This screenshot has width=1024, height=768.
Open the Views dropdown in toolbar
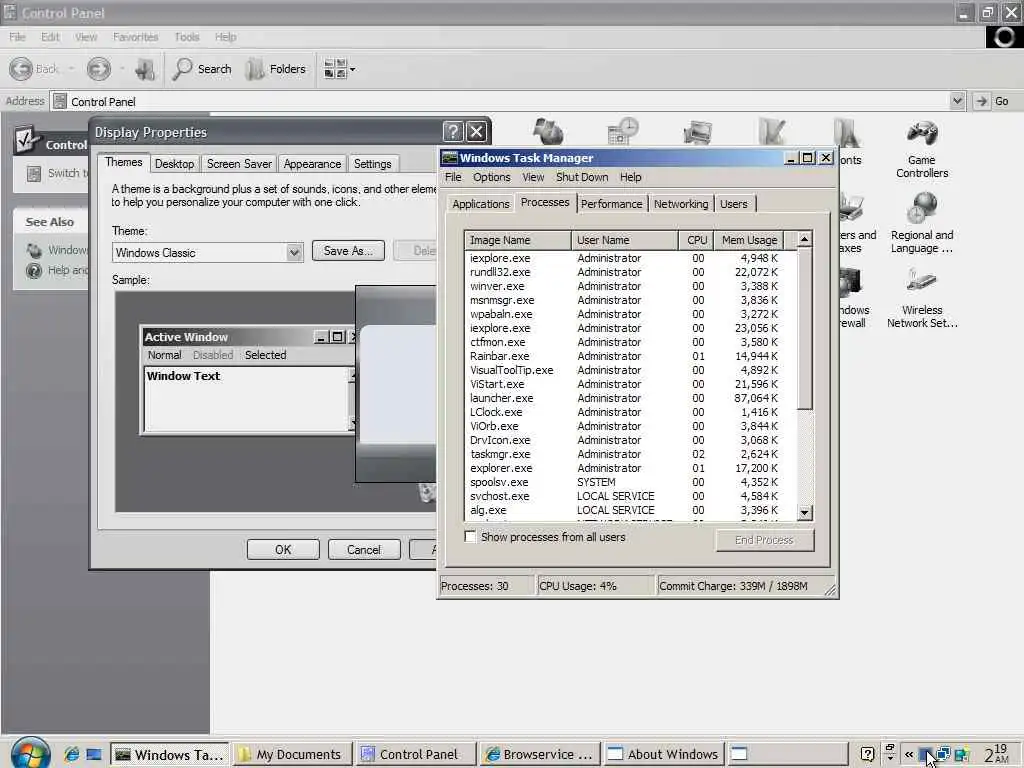340,69
